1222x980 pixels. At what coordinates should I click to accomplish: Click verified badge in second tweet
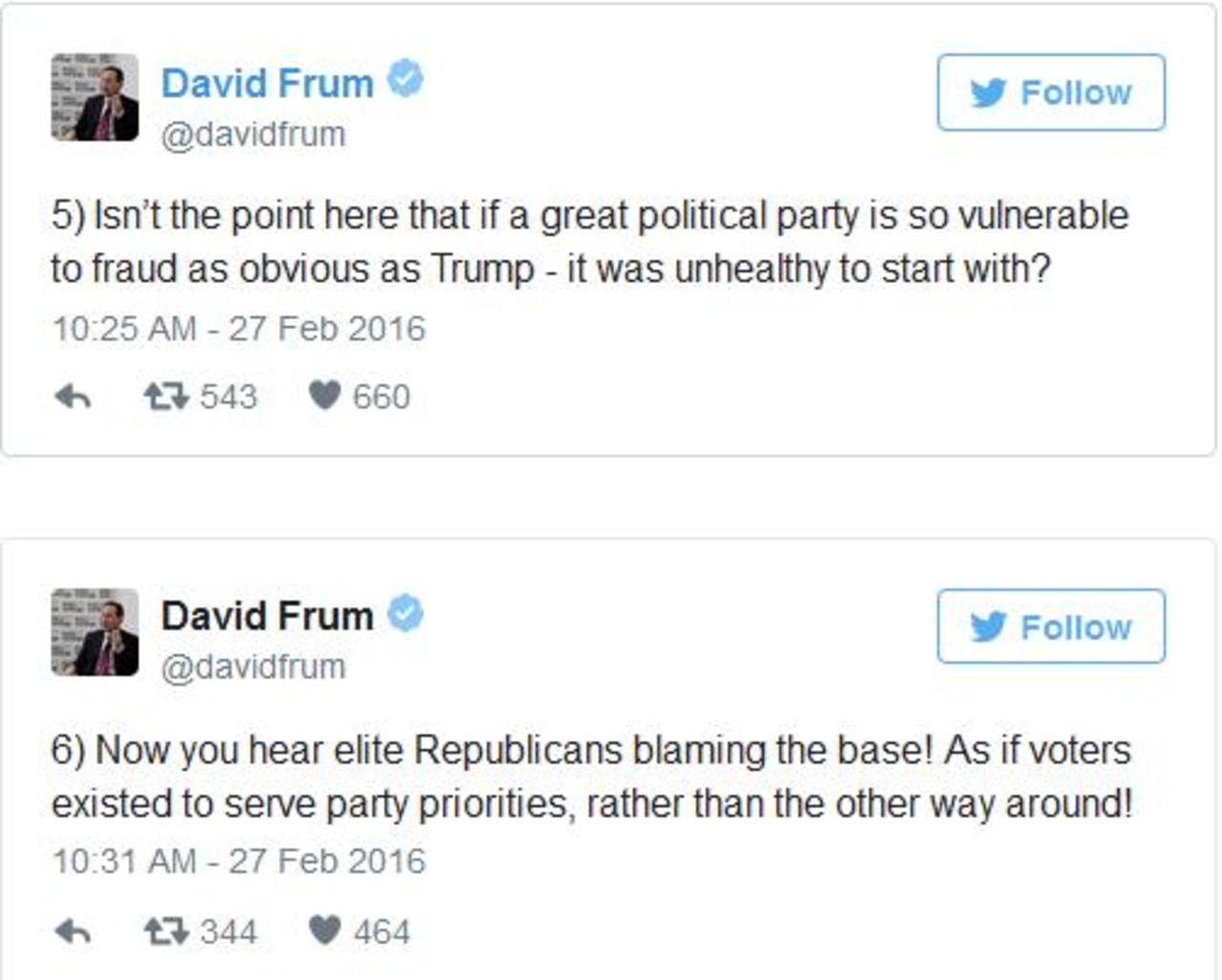(406, 614)
